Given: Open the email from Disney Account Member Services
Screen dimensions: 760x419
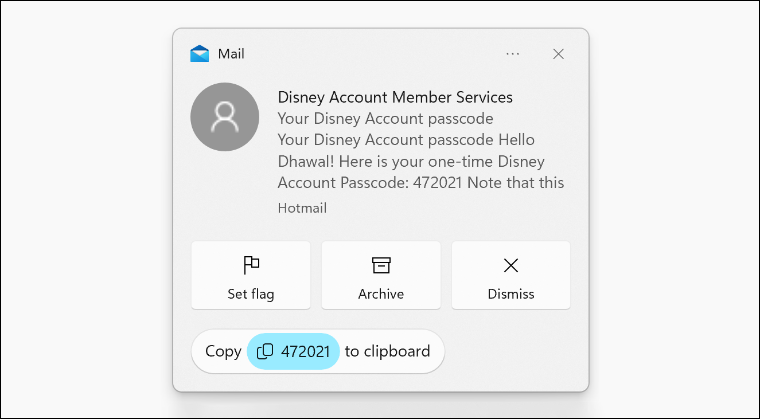Looking at the screenshot, I should pyautogui.click(x=395, y=97).
